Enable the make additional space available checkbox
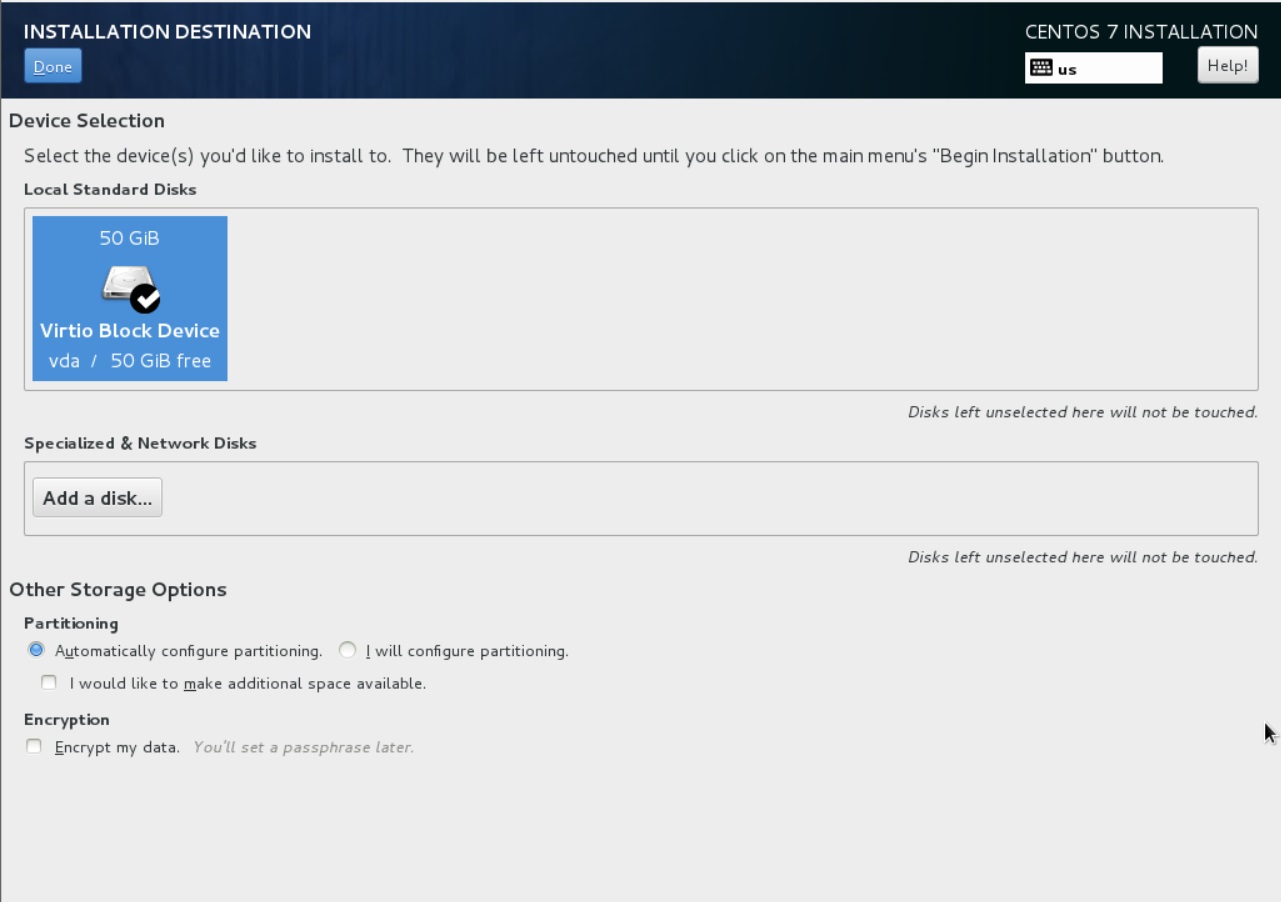1281x902 pixels. click(x=49, y=683)
